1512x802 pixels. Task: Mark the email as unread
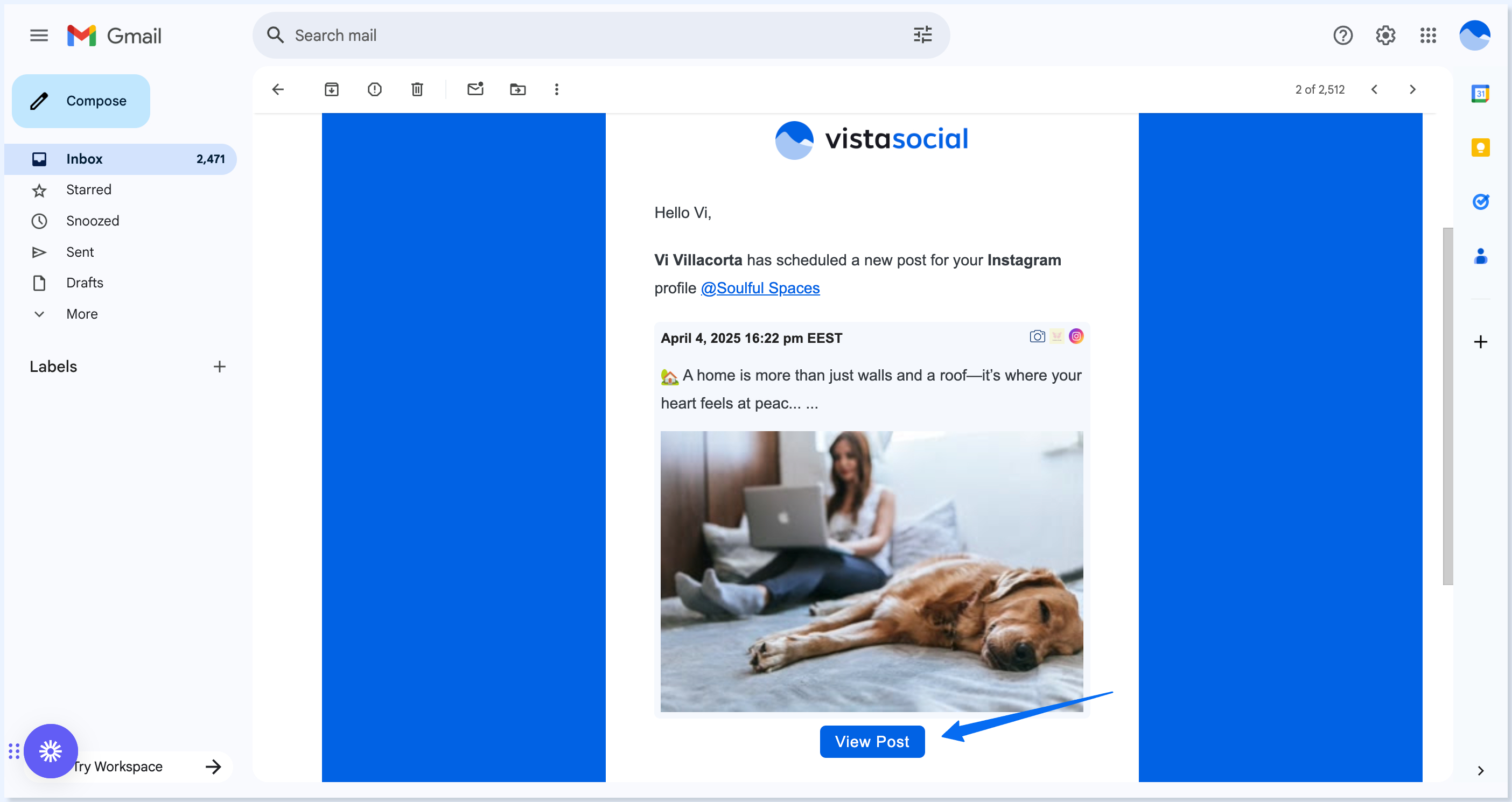point(475,89)
